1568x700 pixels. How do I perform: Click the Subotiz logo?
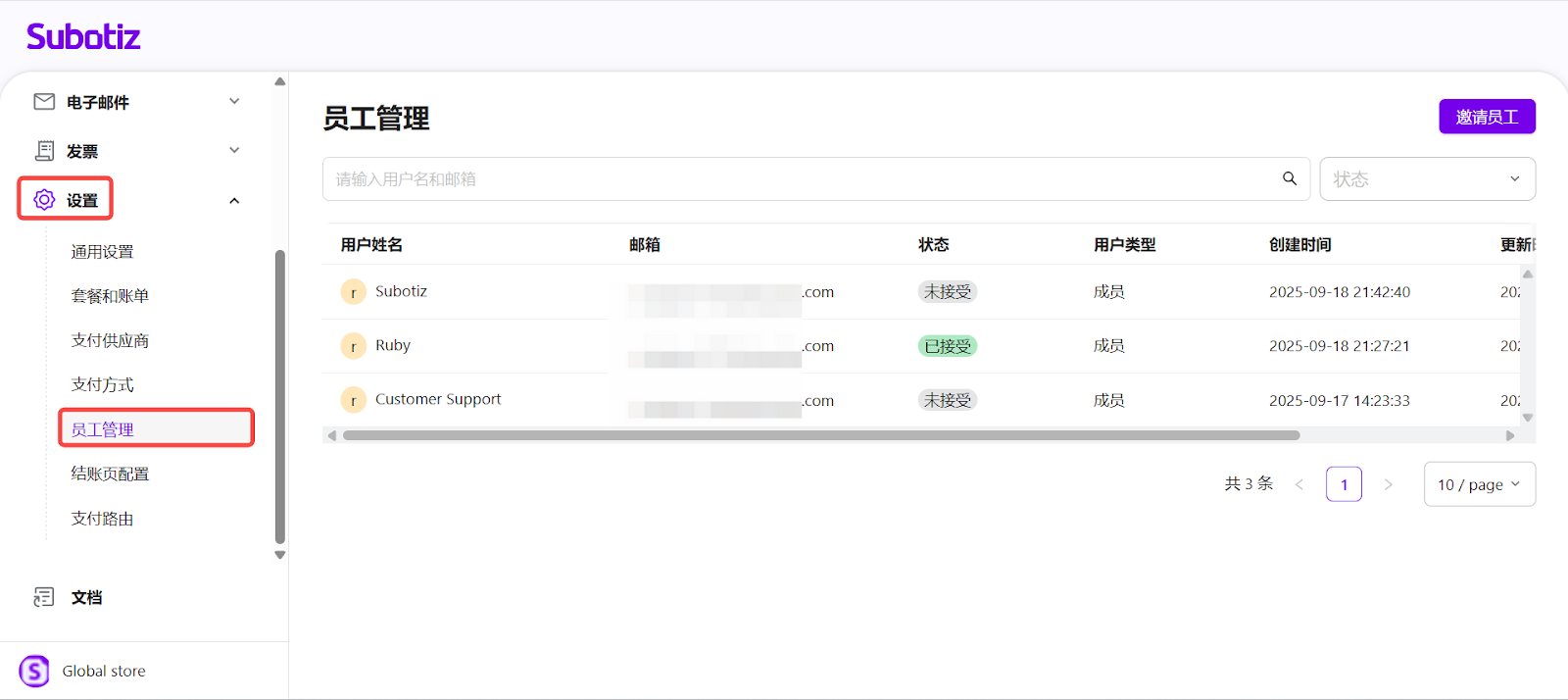pos(83,37)
